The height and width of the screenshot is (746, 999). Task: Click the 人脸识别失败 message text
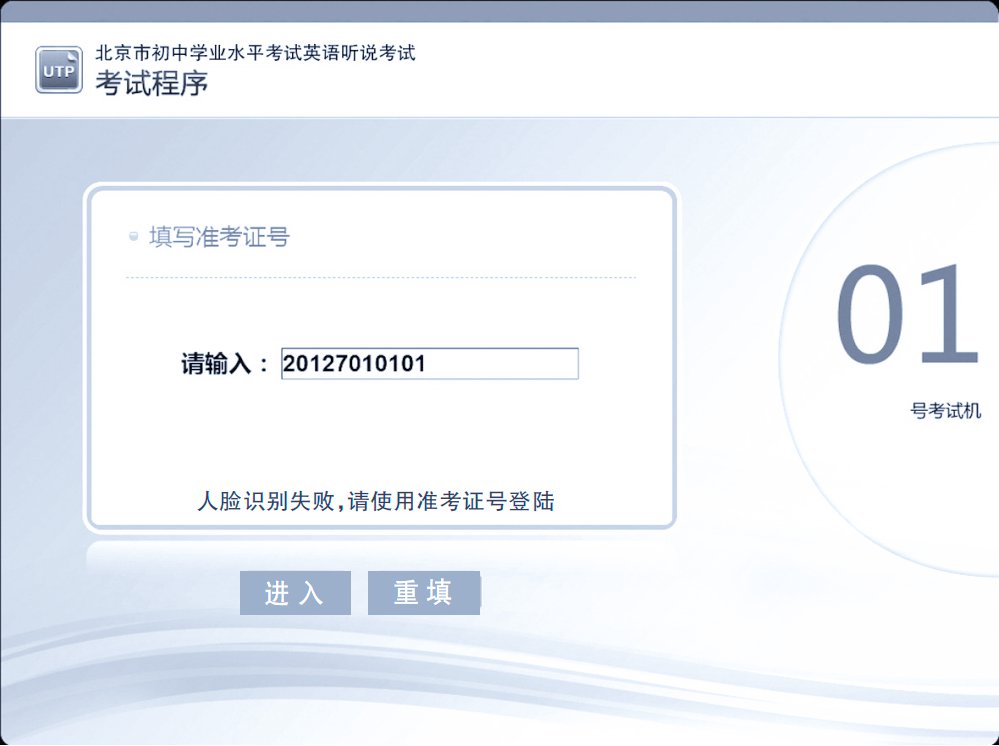pos(375,501)
